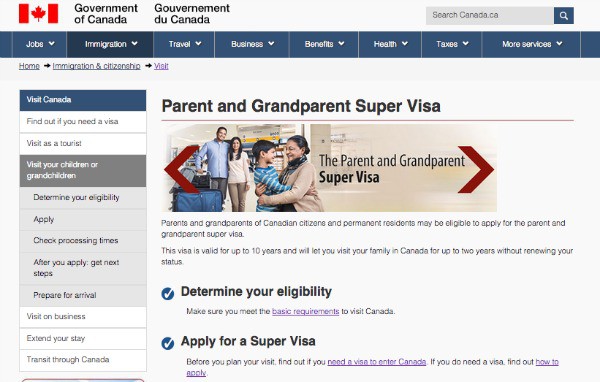
Task: Click the Canadian flag logo
Action: 38,14
